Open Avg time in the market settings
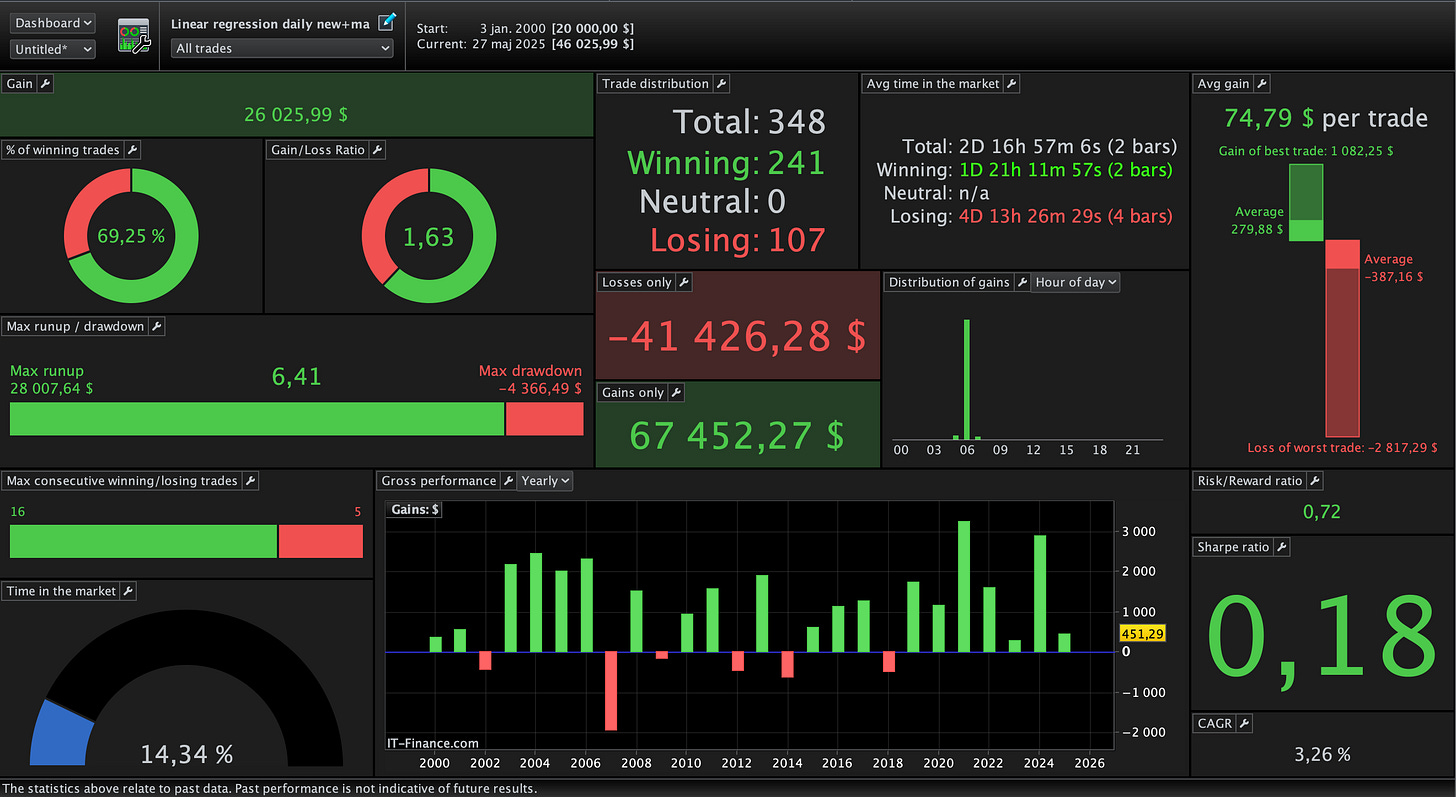This screenshot has height=797, width=1456. 1011,84
